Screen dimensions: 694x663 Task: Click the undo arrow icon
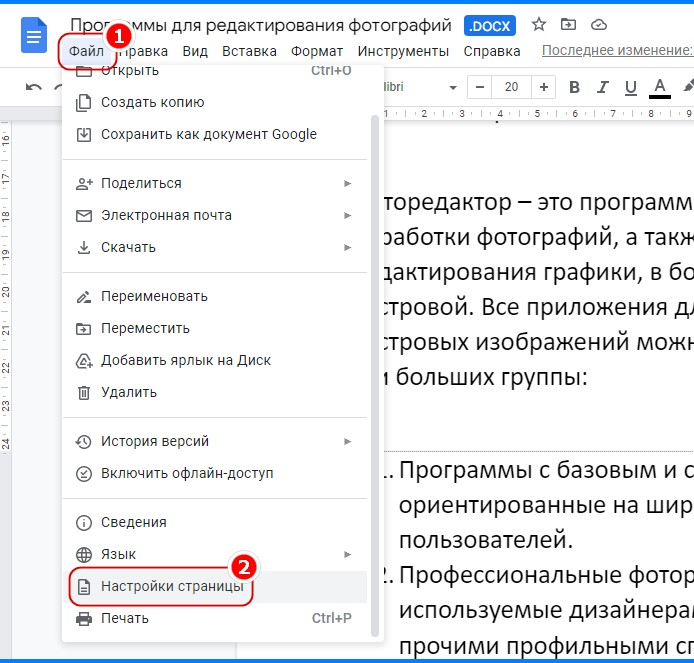[34, 87]
